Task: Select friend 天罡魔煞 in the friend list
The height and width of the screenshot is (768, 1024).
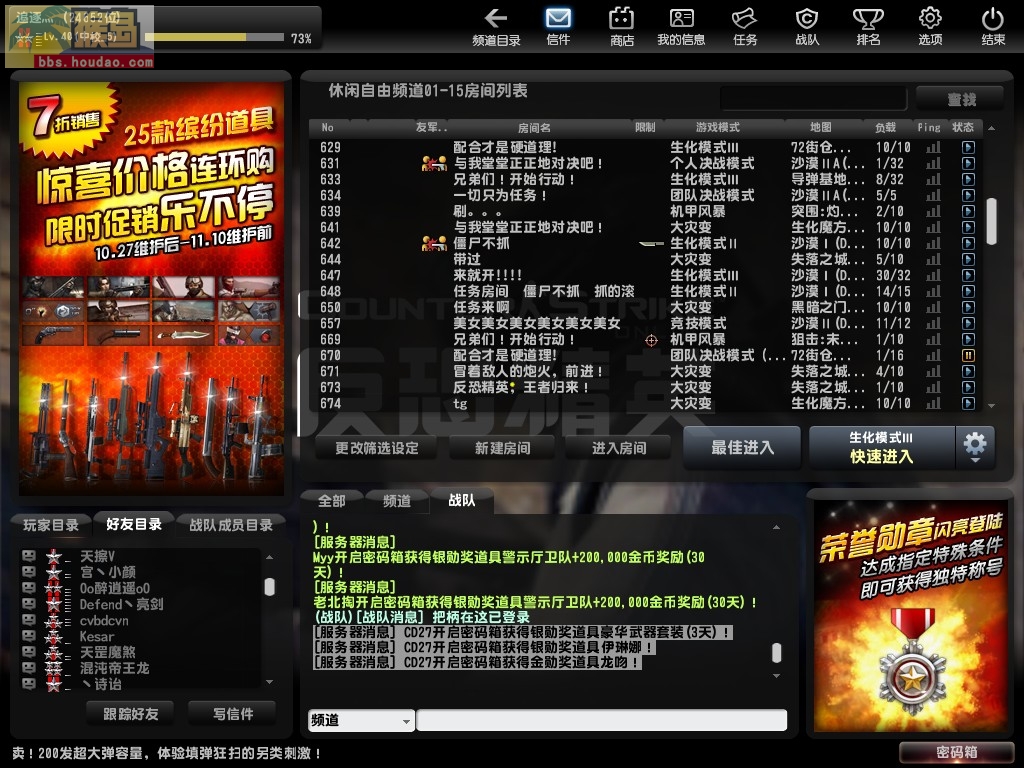Action: (x=107, y=652)
